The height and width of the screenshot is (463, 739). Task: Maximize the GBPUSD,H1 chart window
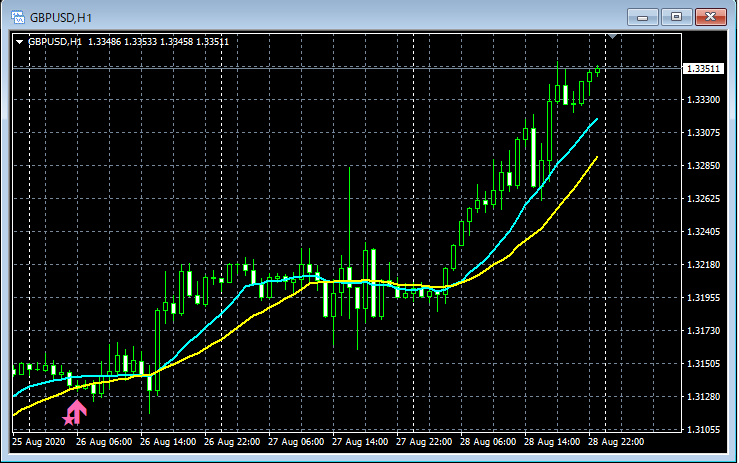click(676, 17)
